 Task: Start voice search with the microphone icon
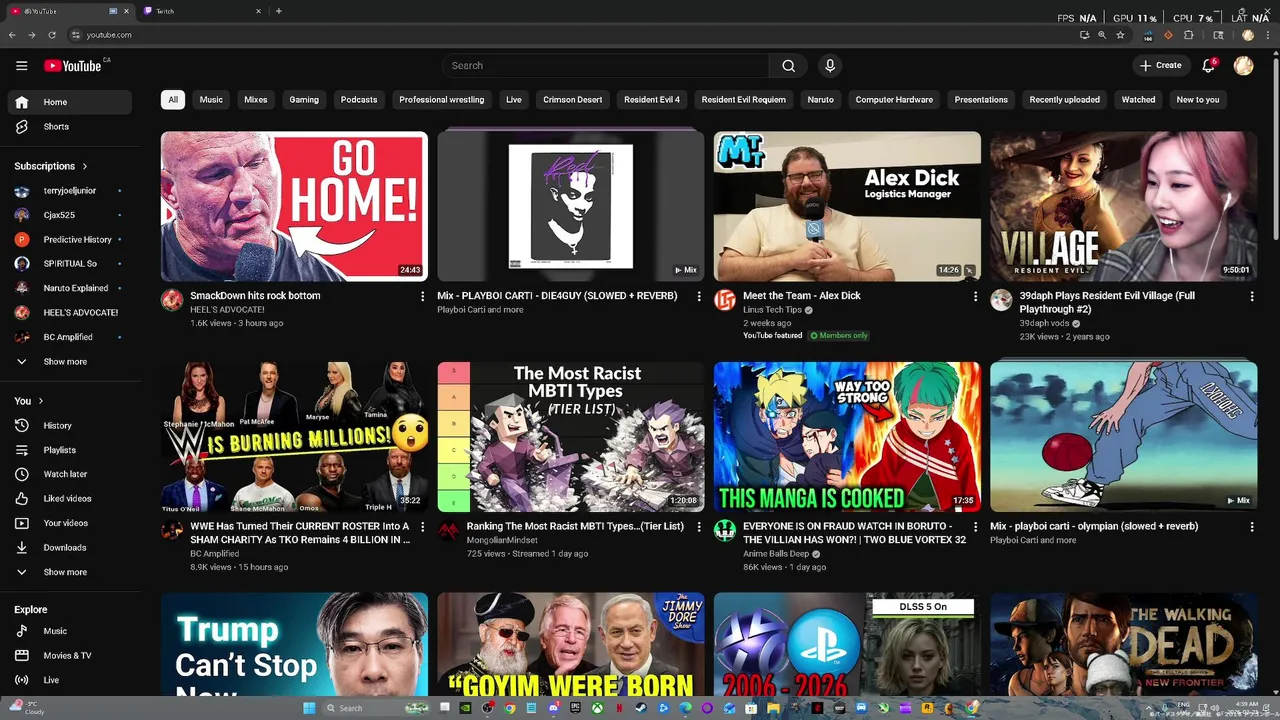[x=829, y=66]
